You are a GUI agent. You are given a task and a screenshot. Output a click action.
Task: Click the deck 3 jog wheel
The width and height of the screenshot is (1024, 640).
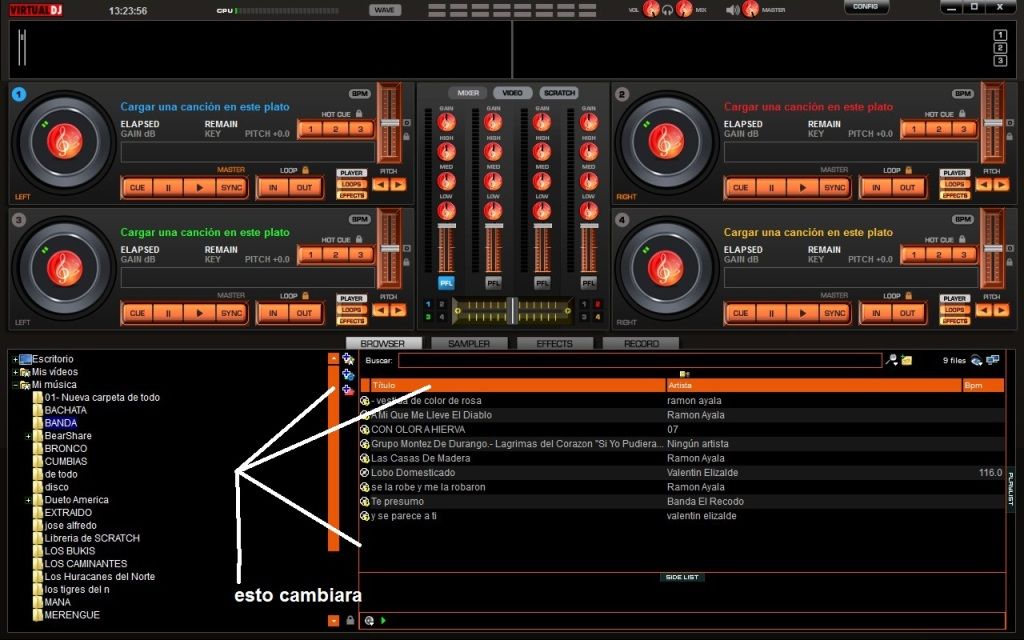coord(64,267)
